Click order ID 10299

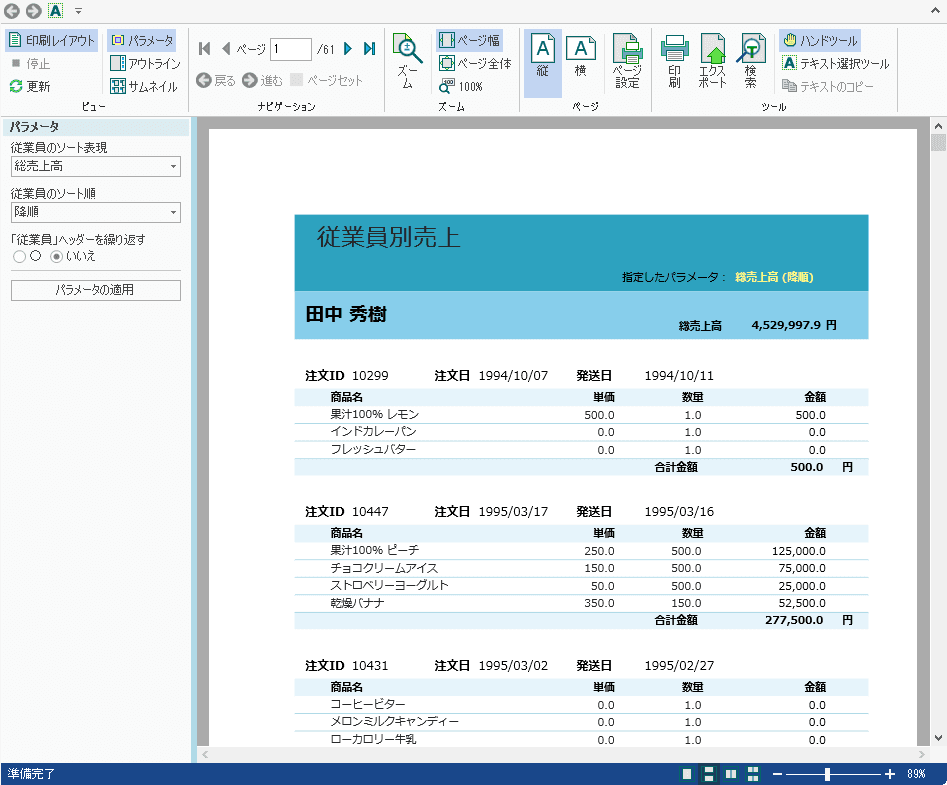click(370, 376)
